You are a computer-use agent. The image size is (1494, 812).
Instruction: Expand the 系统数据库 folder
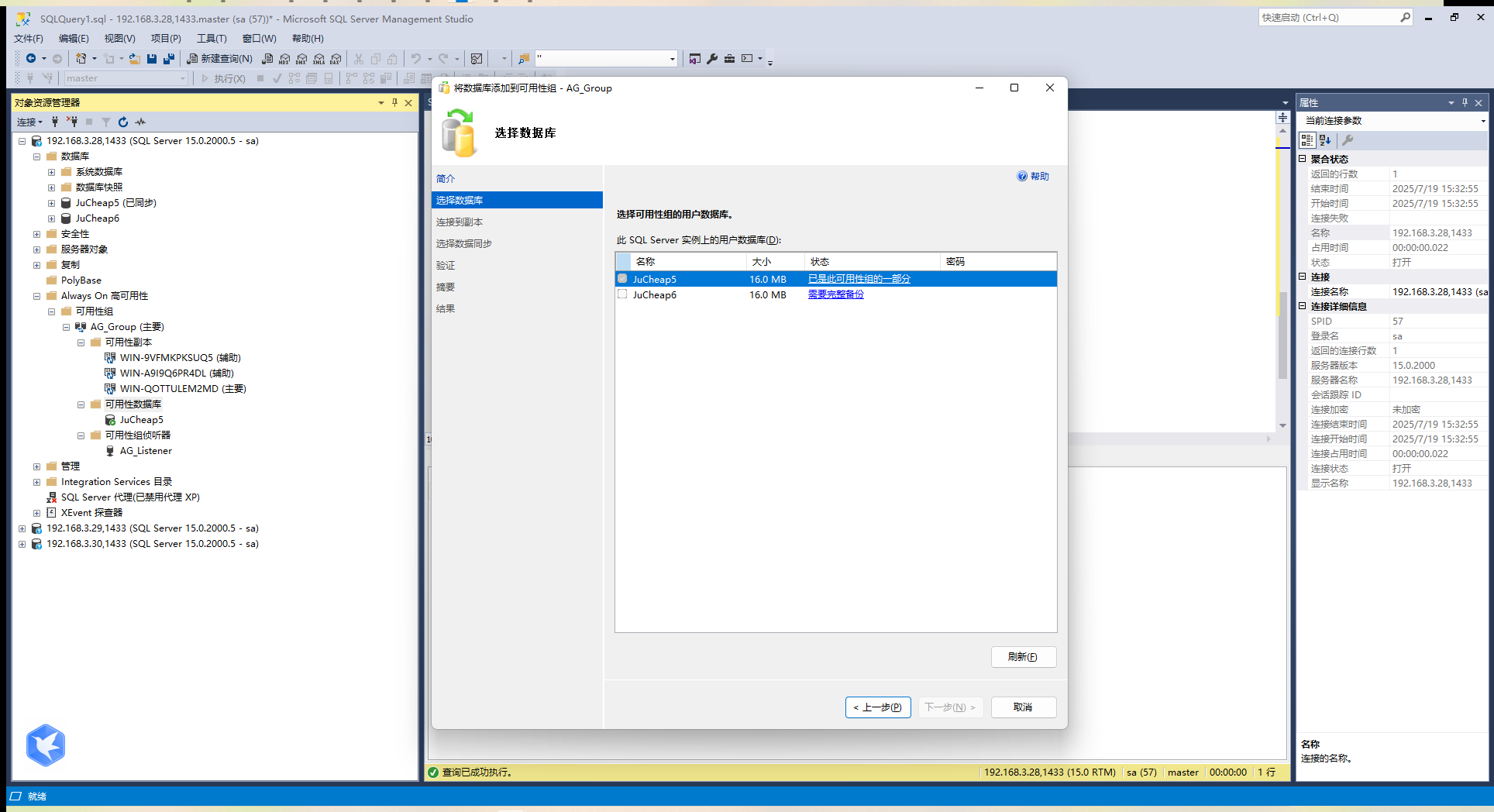[52, 172]
